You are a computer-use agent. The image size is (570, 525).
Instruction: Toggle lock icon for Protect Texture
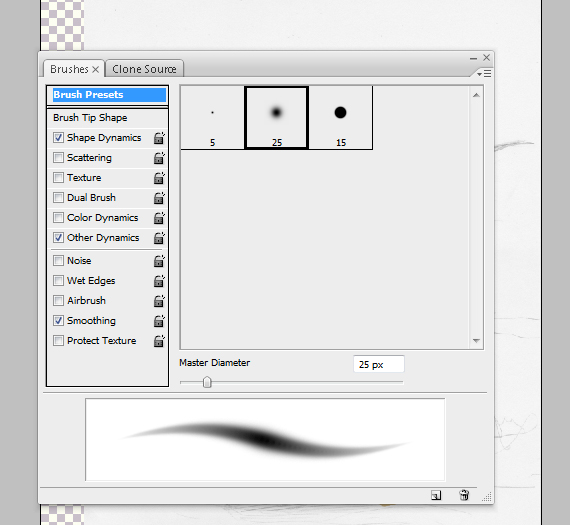click(159, 341)
